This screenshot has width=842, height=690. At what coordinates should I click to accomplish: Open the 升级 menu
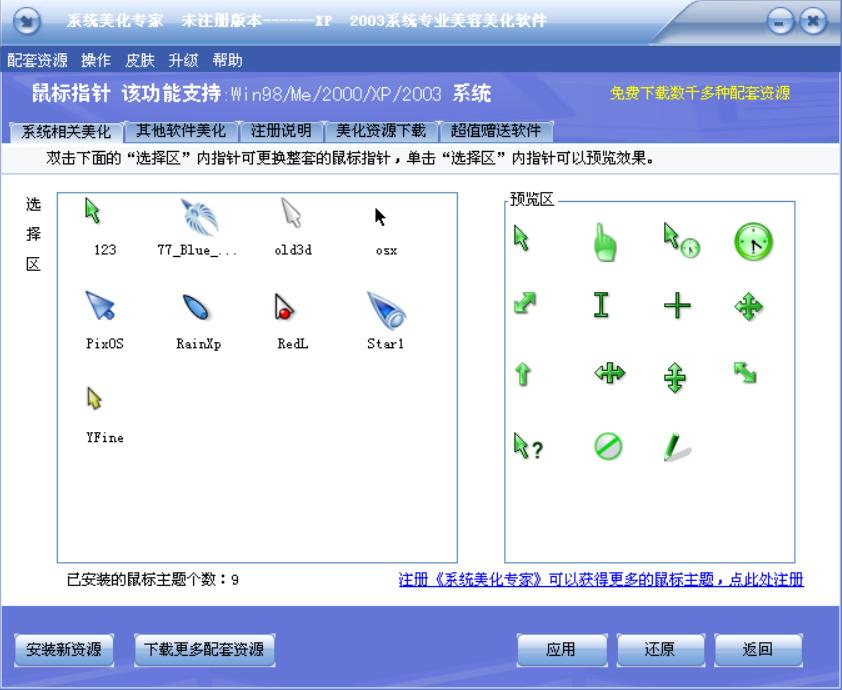(x=183, y=60)
